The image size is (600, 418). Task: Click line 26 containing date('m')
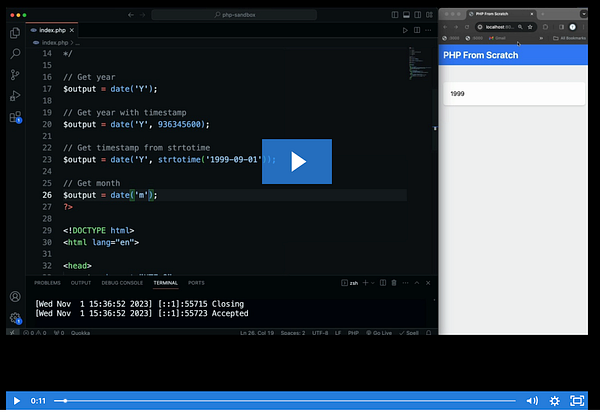point(235,195)
